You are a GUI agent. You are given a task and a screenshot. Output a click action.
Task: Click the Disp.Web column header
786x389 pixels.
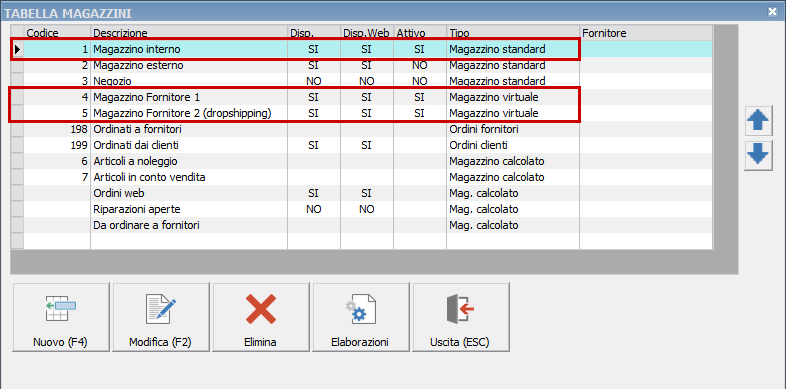(x=367, y=33)
